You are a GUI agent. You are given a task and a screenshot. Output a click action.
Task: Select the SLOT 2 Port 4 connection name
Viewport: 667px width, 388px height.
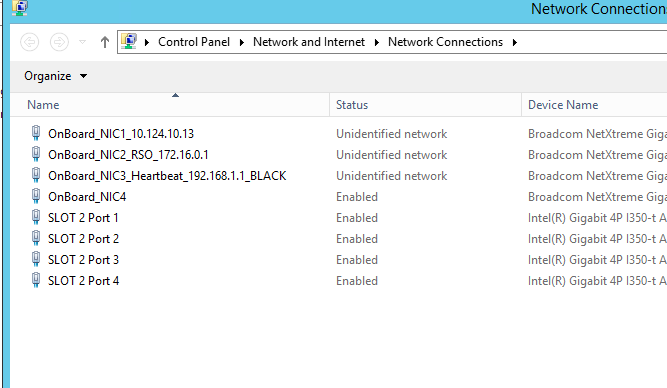coord(83,281)
